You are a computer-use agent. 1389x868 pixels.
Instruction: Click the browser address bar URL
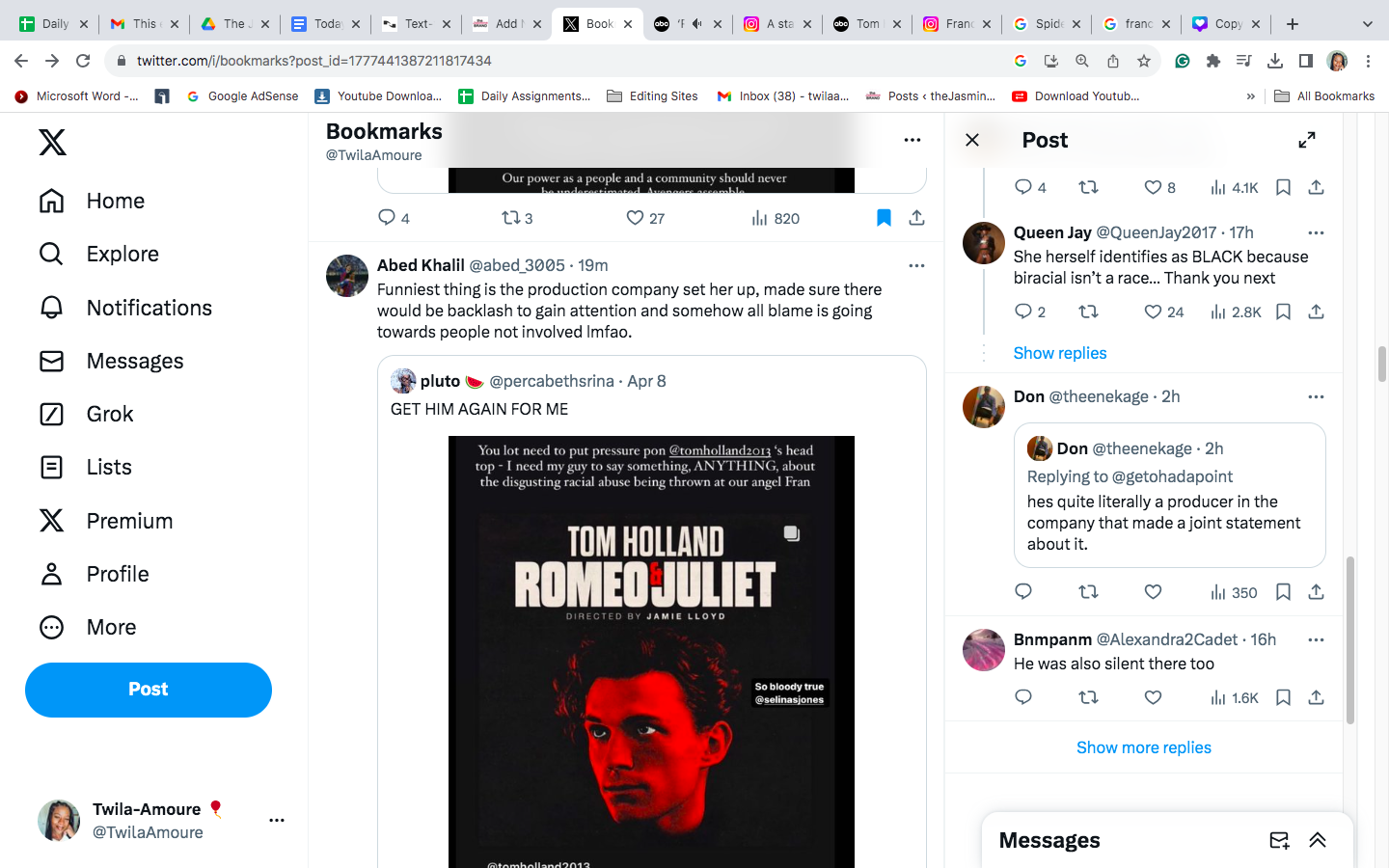pyautogui.click(x=314, y=61)
